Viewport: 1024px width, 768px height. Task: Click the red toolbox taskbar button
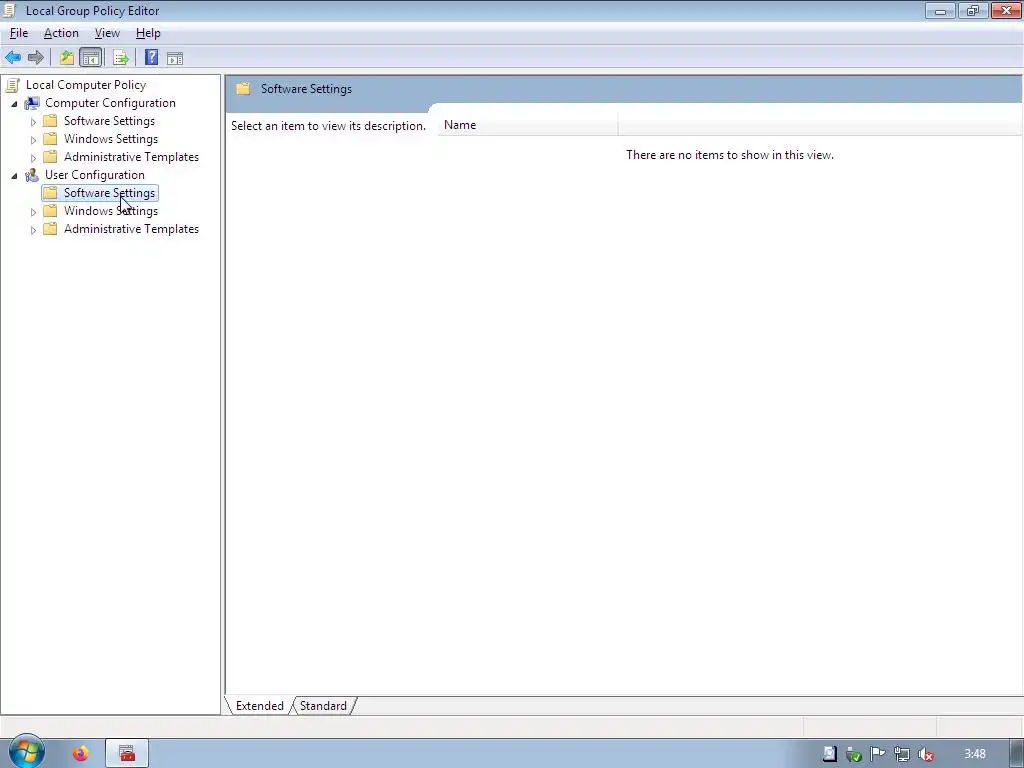pos(127,754)
